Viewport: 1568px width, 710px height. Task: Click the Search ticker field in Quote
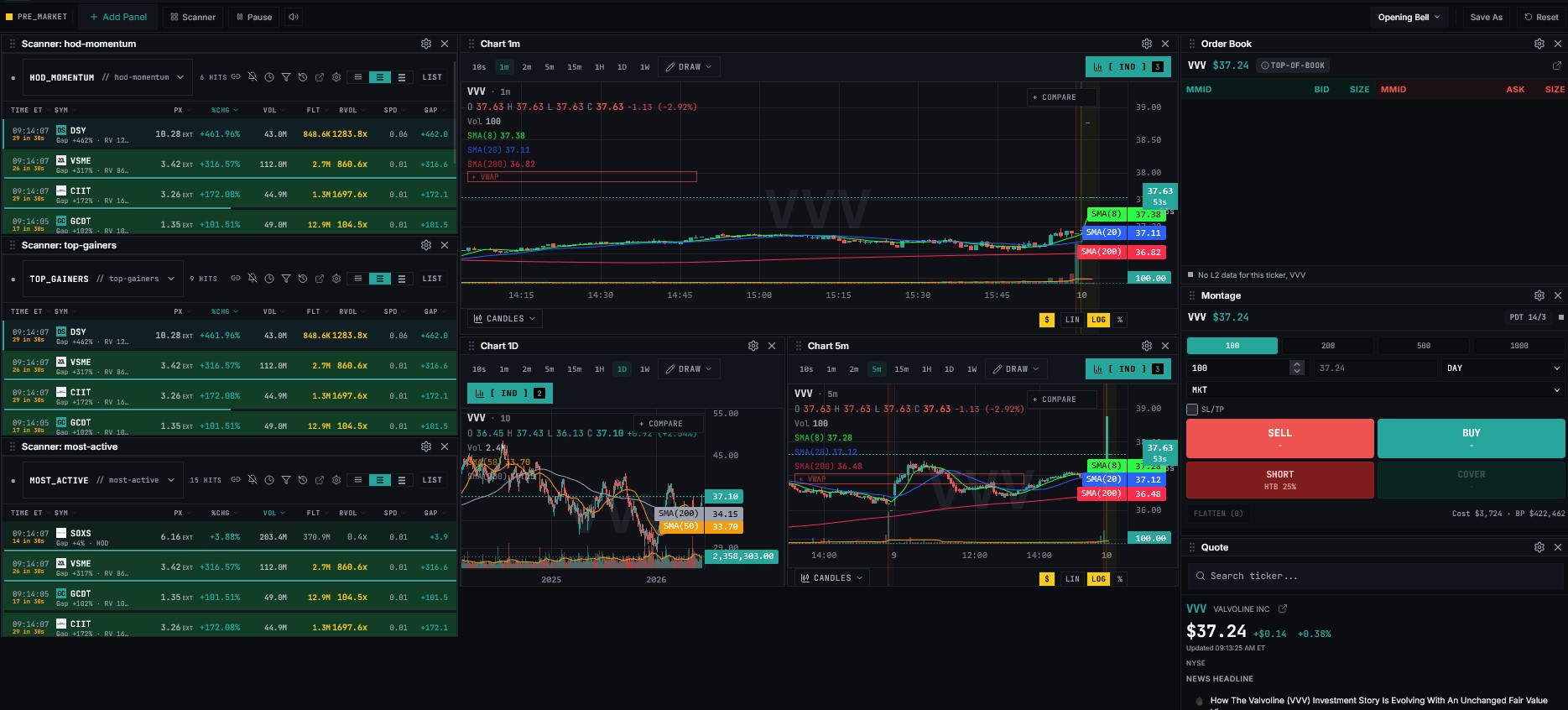[1376, 577]
